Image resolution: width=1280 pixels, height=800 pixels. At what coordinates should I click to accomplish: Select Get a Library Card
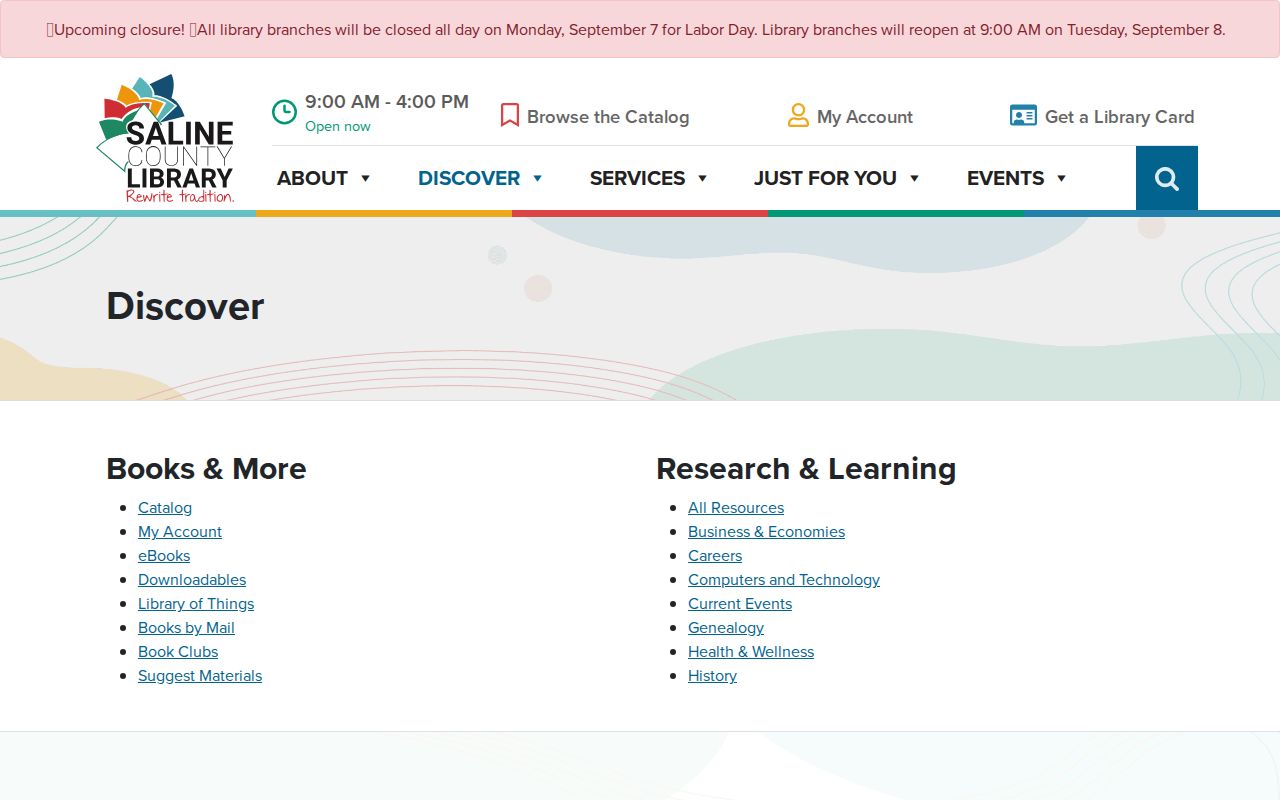point(1120,117)
